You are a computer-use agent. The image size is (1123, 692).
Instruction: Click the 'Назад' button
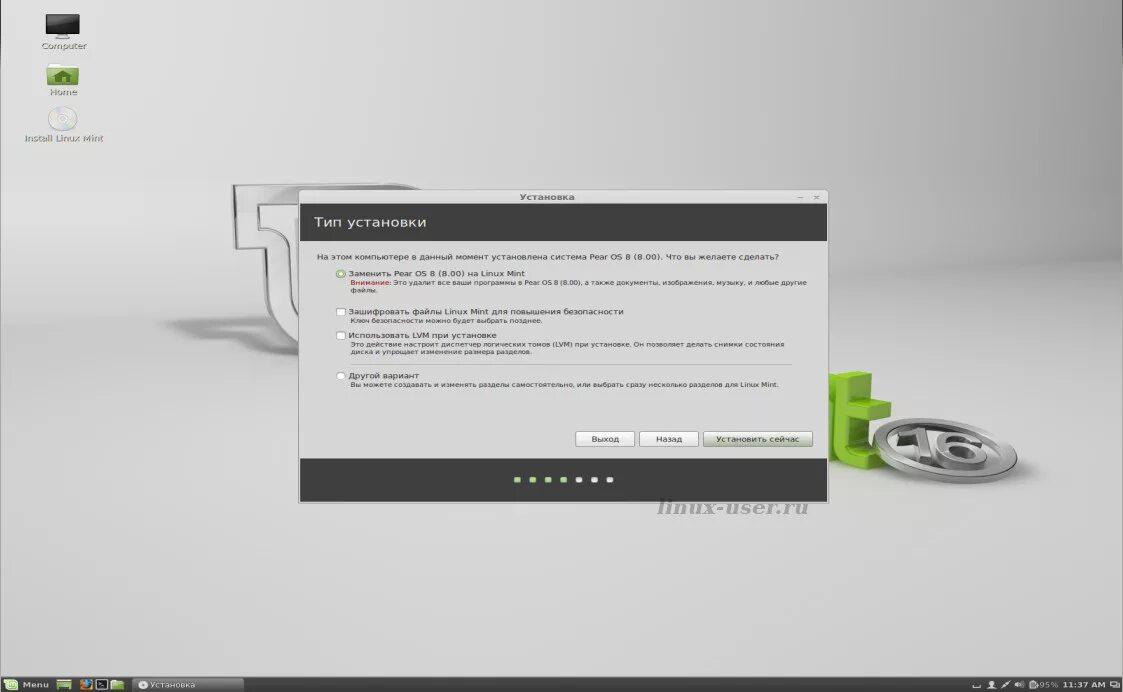(668, 439)
